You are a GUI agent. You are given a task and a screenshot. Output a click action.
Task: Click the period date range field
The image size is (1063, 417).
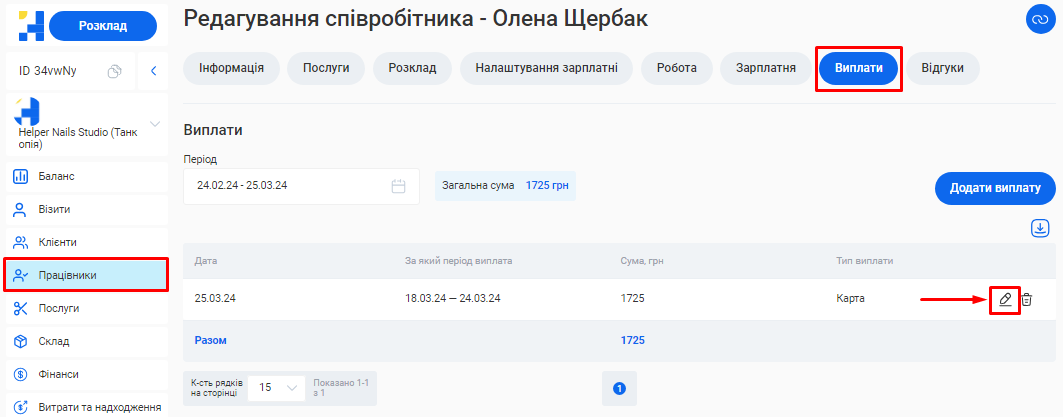(290, 186)
